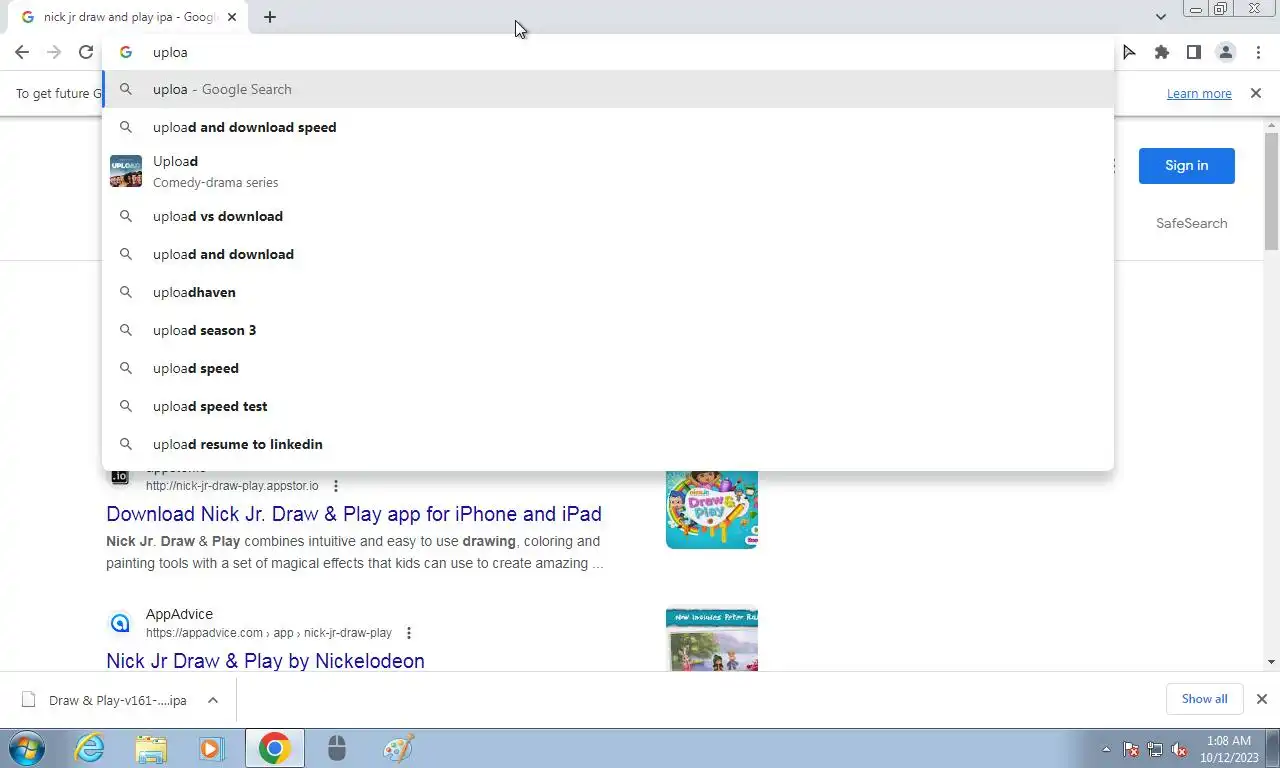Image resolution: width=1280 pixels, height=768 pixels.
Task: Click the 'Learn more' link
Action: pos(1199,93)
